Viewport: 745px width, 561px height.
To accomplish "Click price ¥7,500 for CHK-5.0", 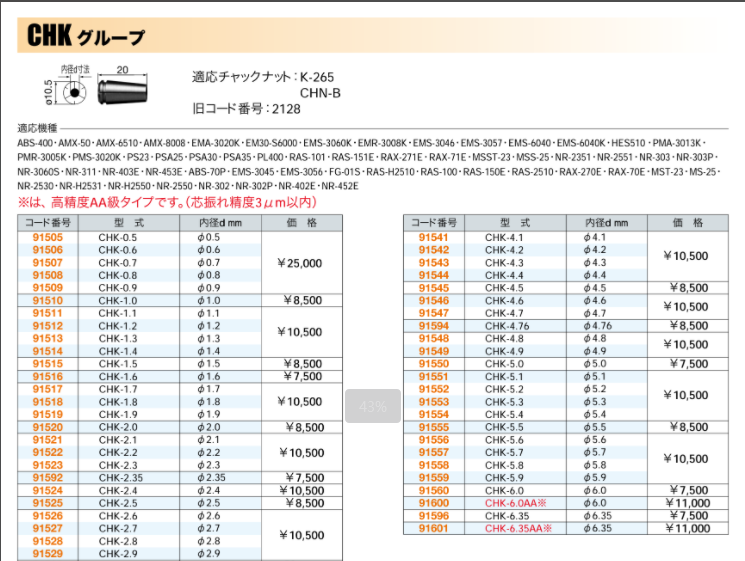I will click(689, 364).
